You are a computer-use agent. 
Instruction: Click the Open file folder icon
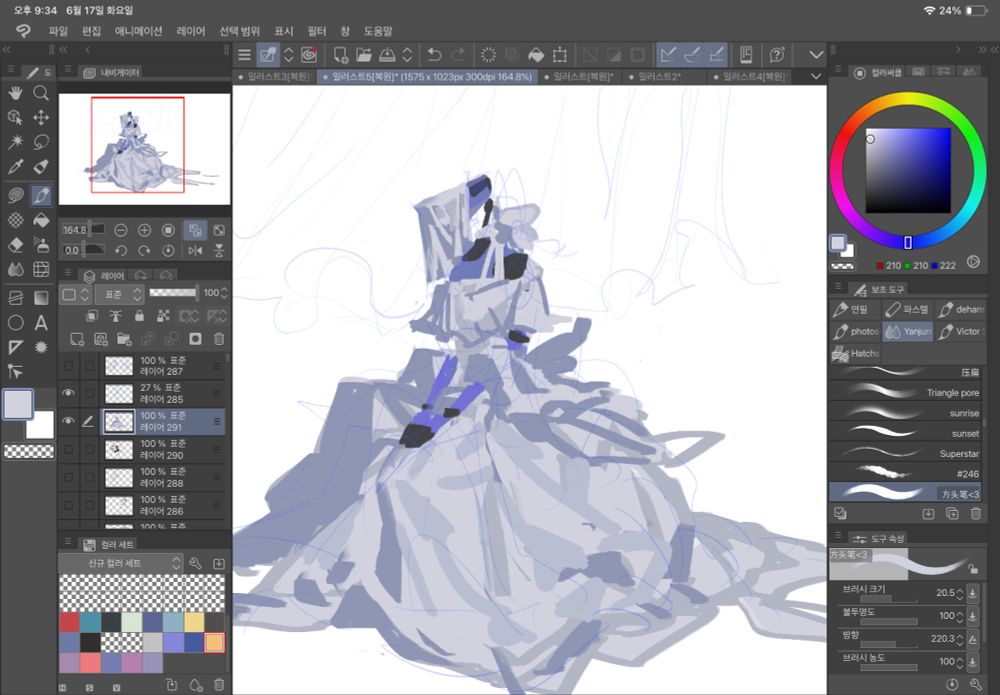click(x=364, y=55)
